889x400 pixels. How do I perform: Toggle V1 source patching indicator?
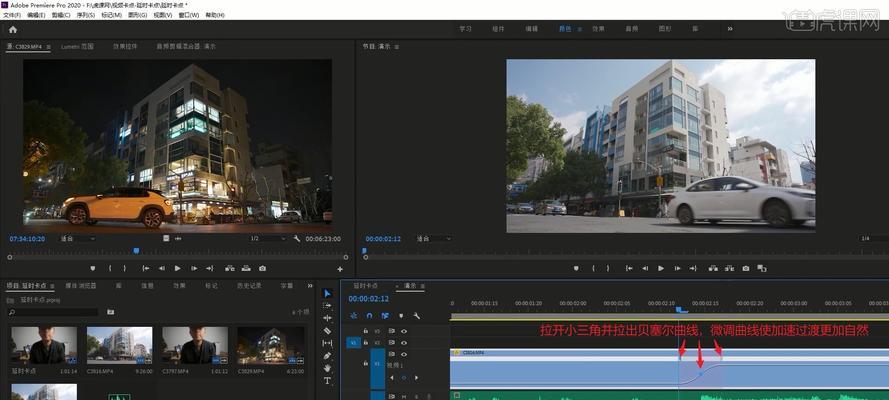[x=353, y=343]
